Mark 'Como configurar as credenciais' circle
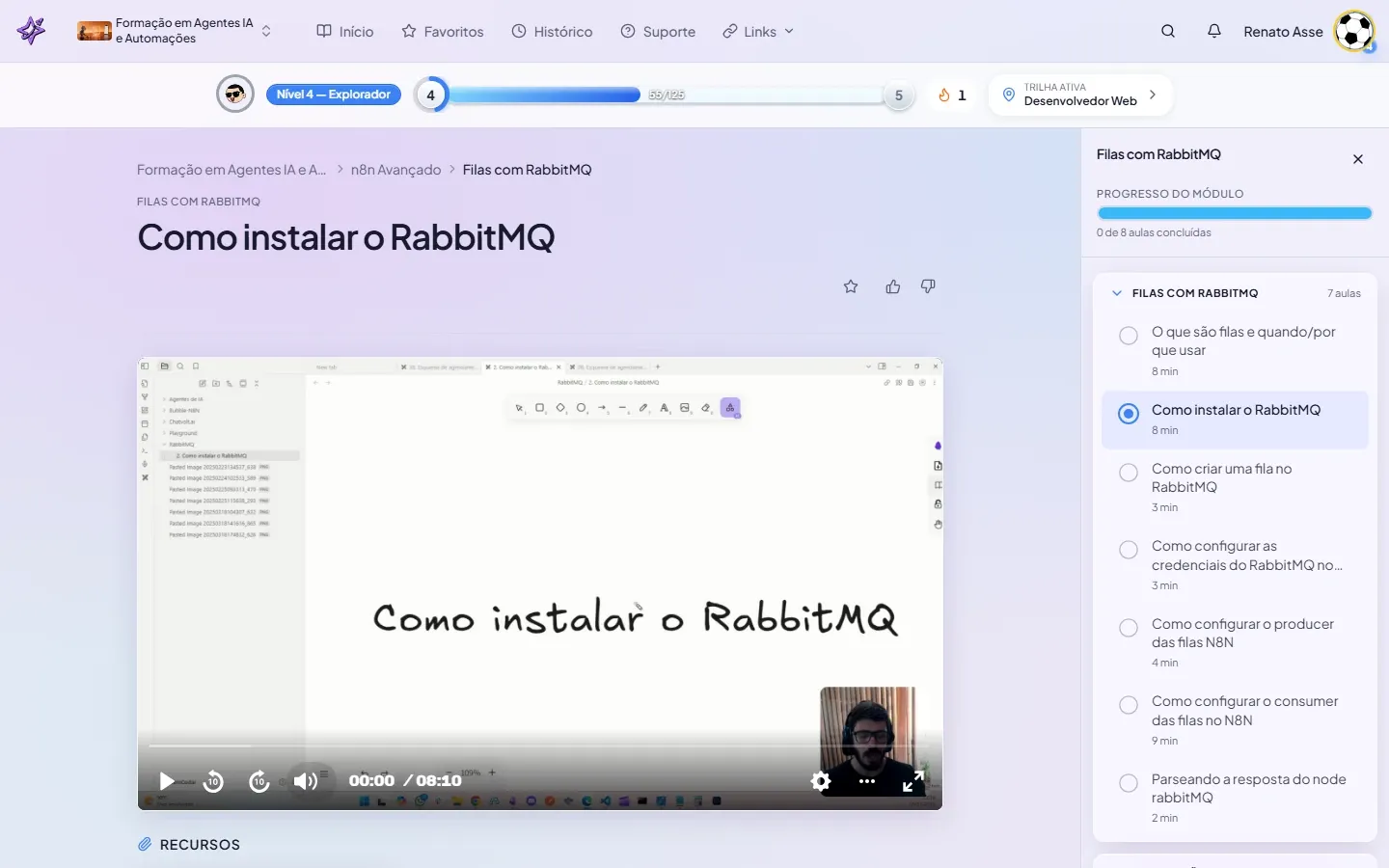The height and width of the screenshot is (868, 1389). [x=1128, y=550]
